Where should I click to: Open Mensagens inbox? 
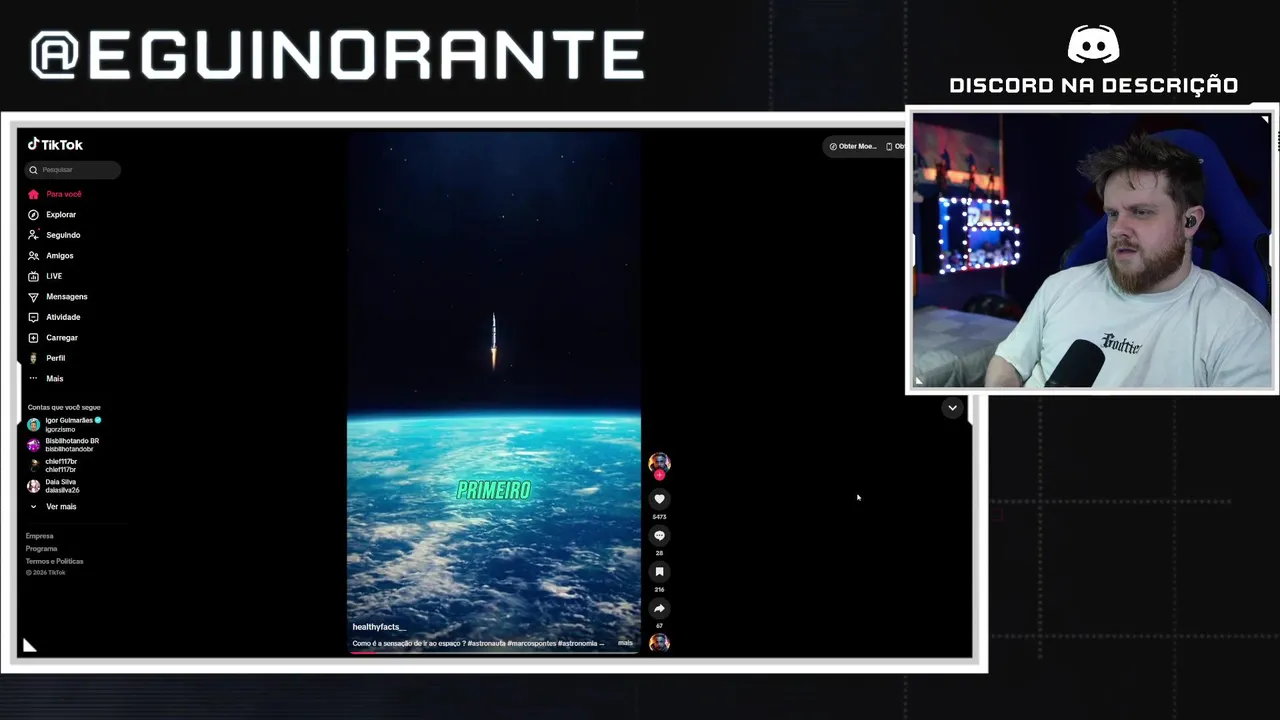tap(58, 297)
